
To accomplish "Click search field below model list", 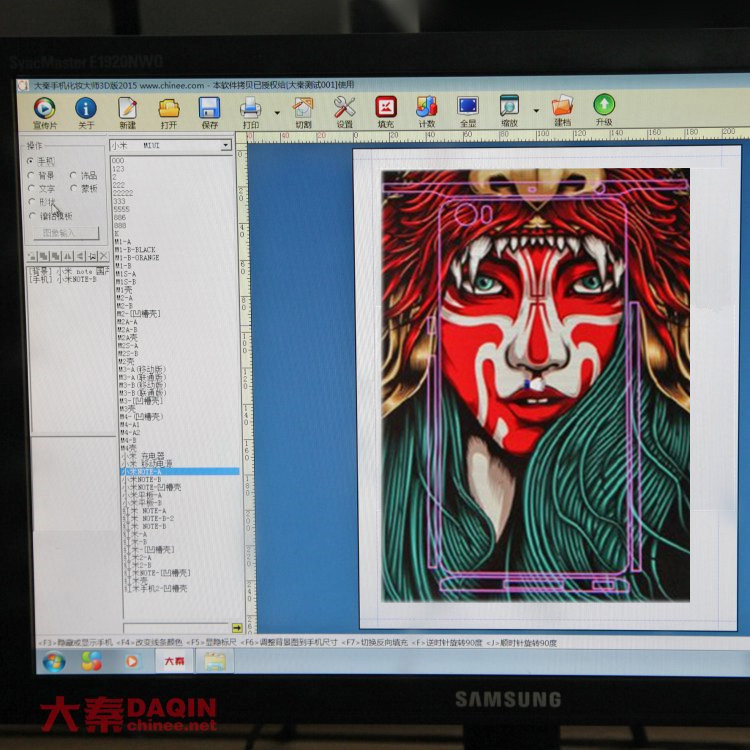I will click(x=176, y=628).
